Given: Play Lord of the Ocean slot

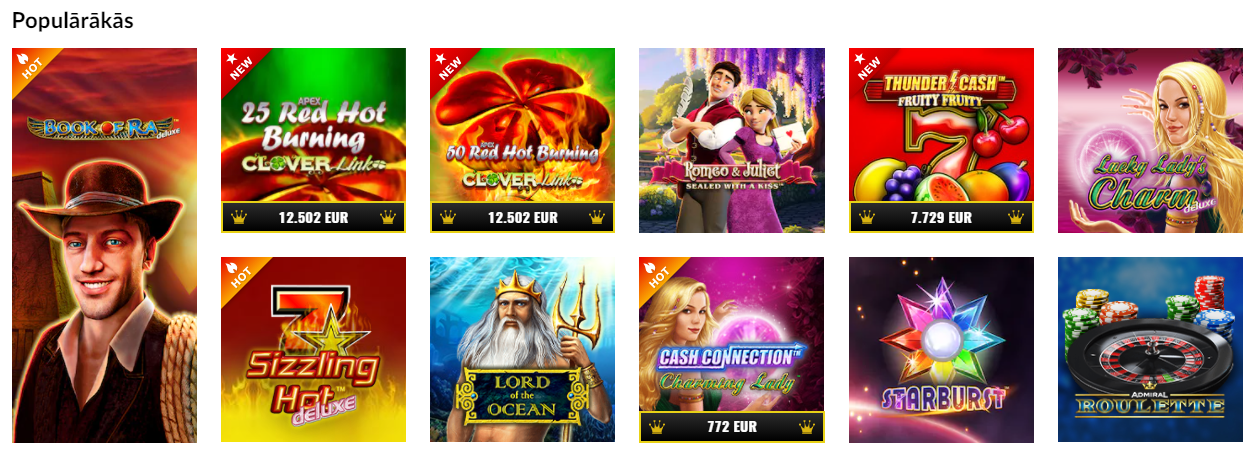Looking at the screenshot, I should 522,350.
